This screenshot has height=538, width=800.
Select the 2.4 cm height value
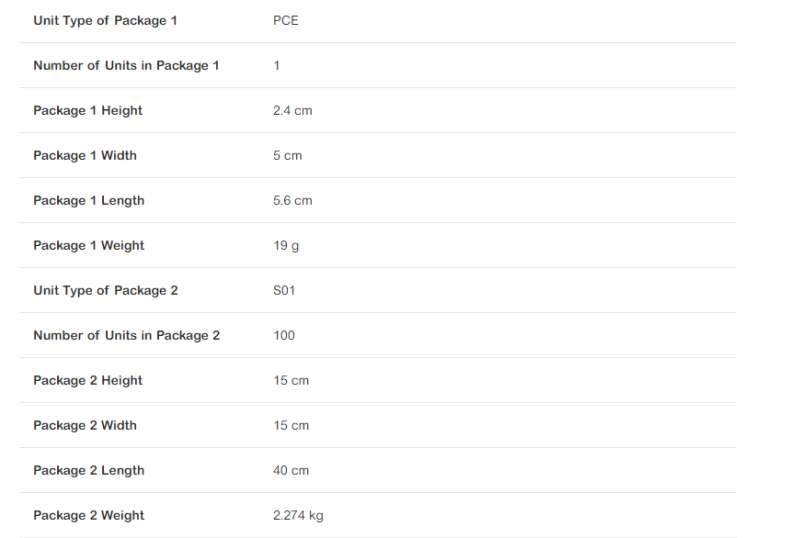pyautogui.click(x=292, y=110)
